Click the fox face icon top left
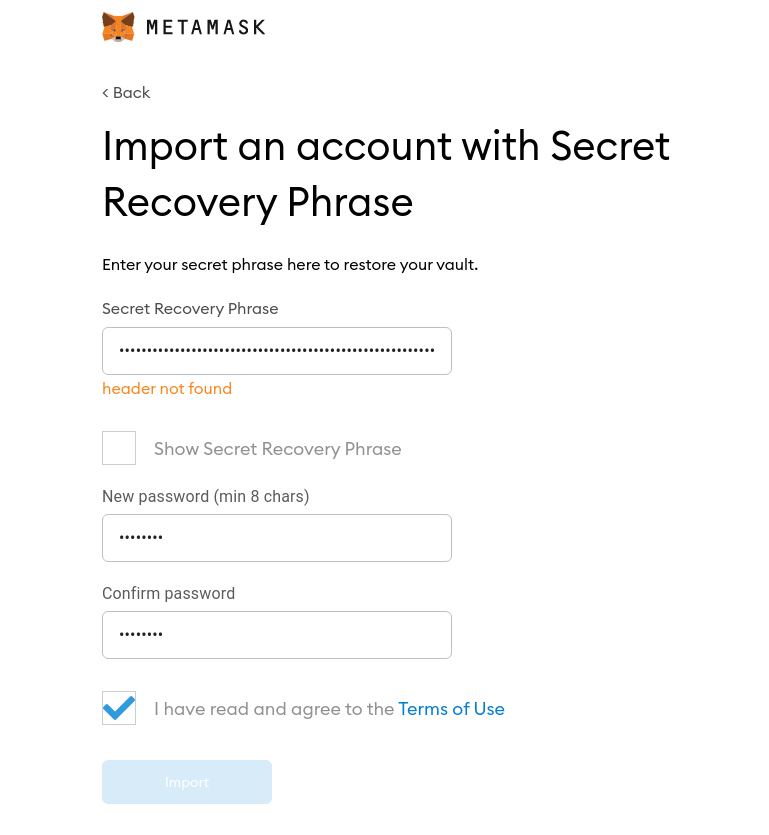769x835 pixels. (x=118, y=26)
